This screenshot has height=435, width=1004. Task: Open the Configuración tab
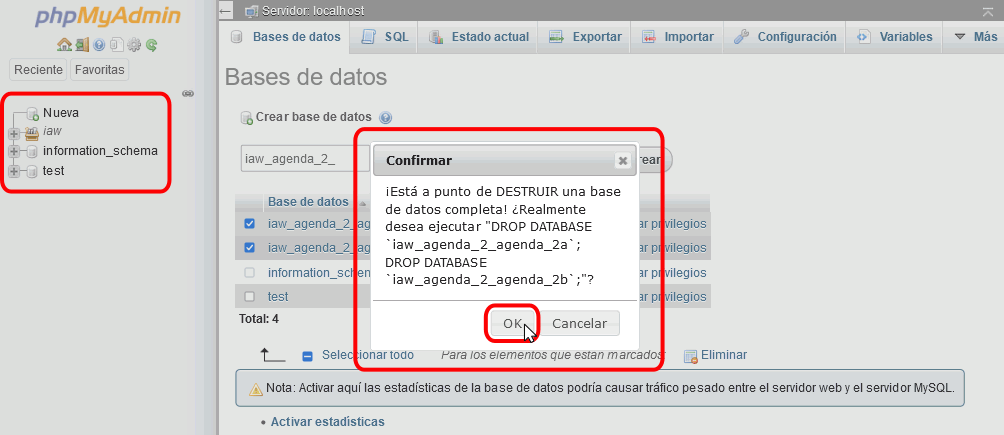click(x=785, y=37)
